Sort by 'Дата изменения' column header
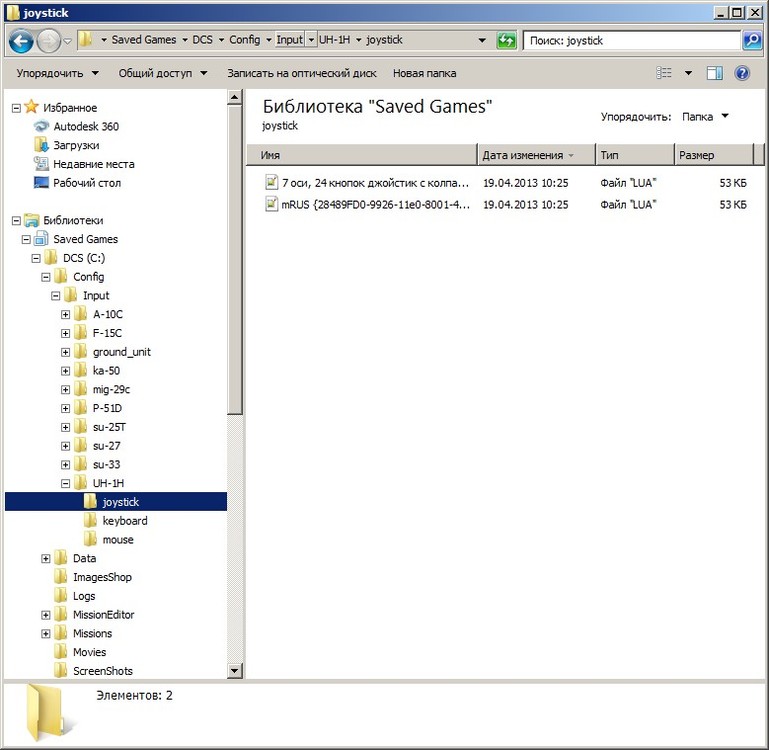This screenshot has height=750, width=769. pyautogui.click(x=537, y=155)
